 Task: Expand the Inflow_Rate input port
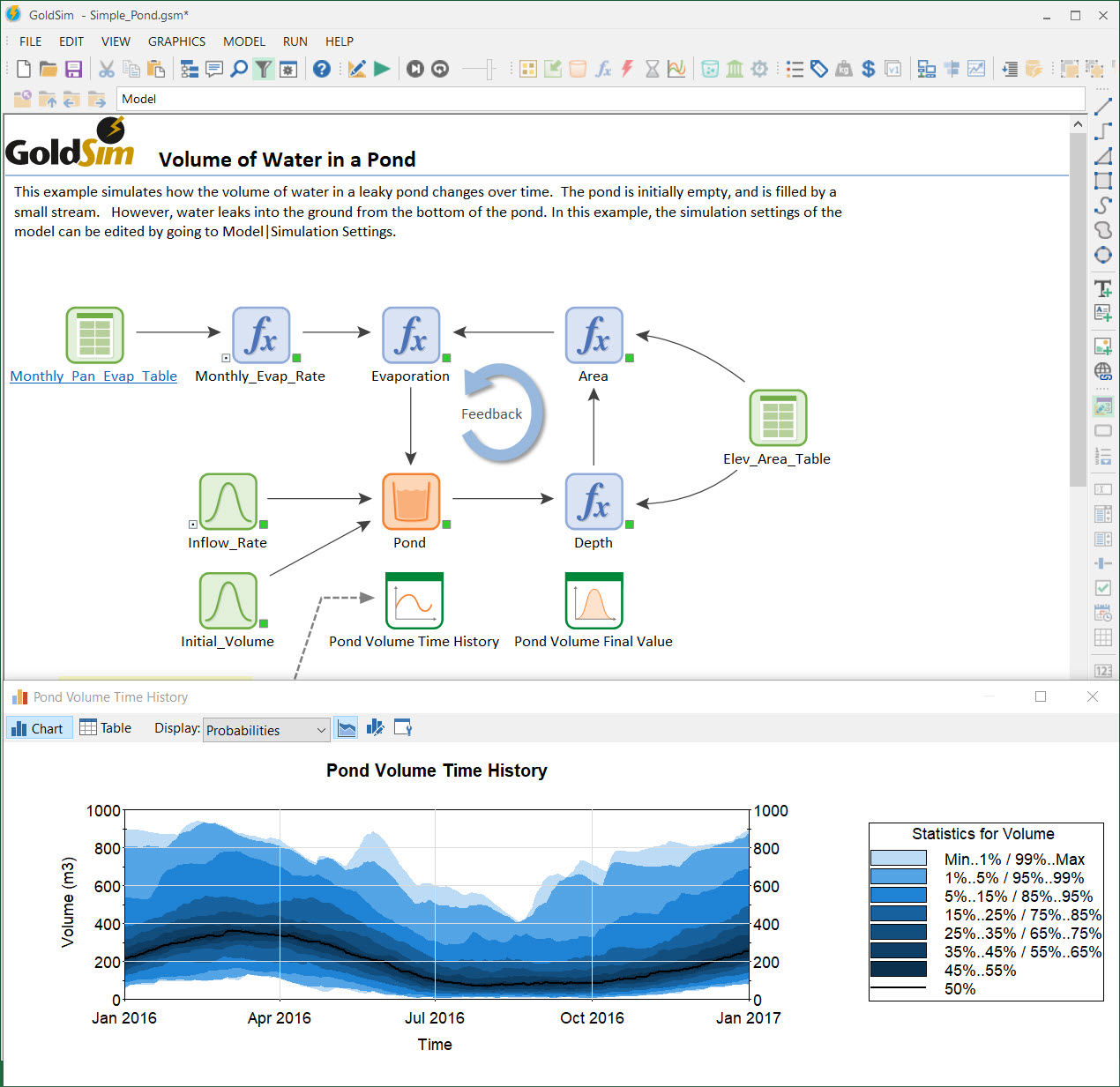pyautogui.click(x=193, y=525)
